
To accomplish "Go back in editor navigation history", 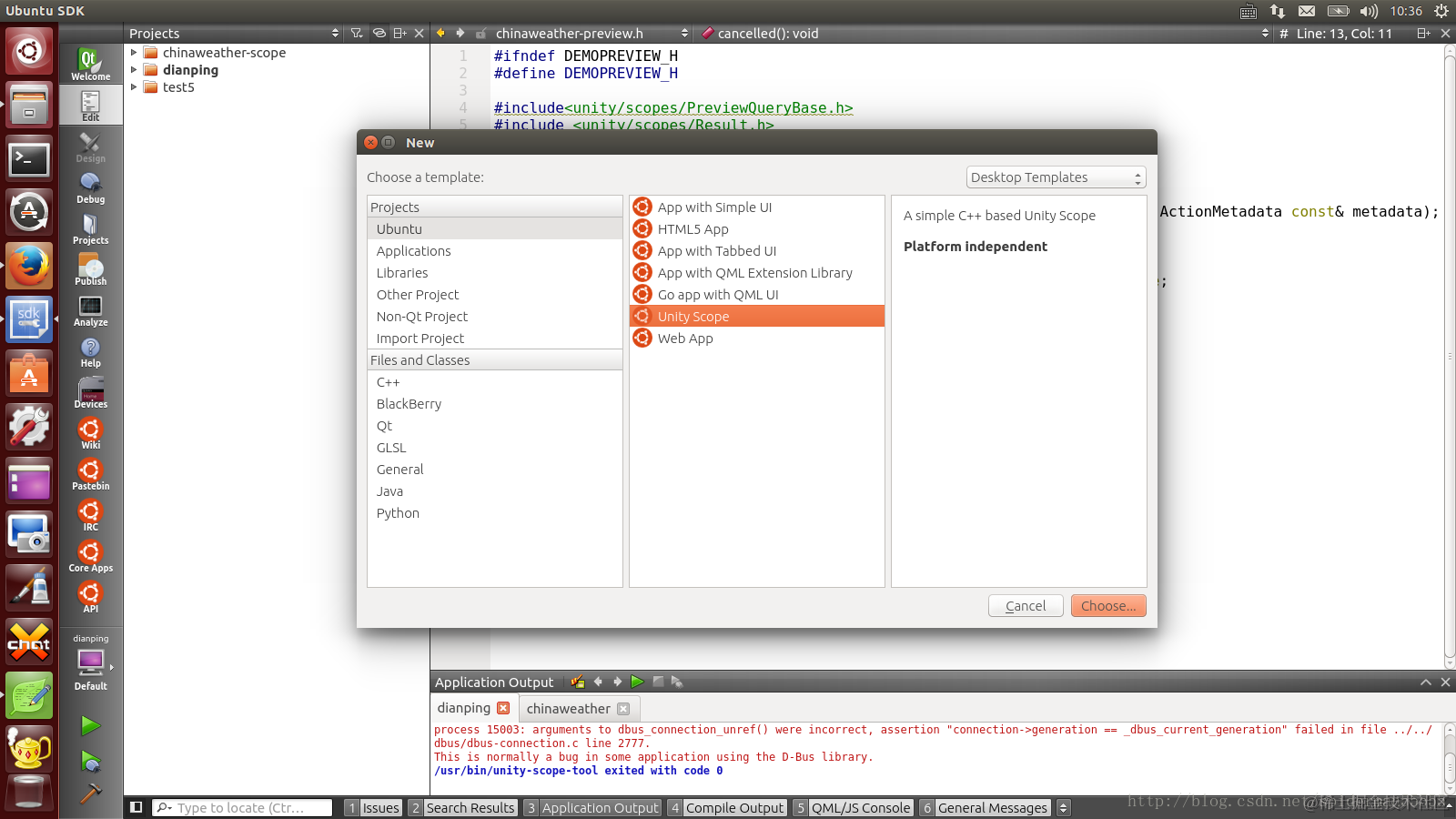I will point(440,33).
